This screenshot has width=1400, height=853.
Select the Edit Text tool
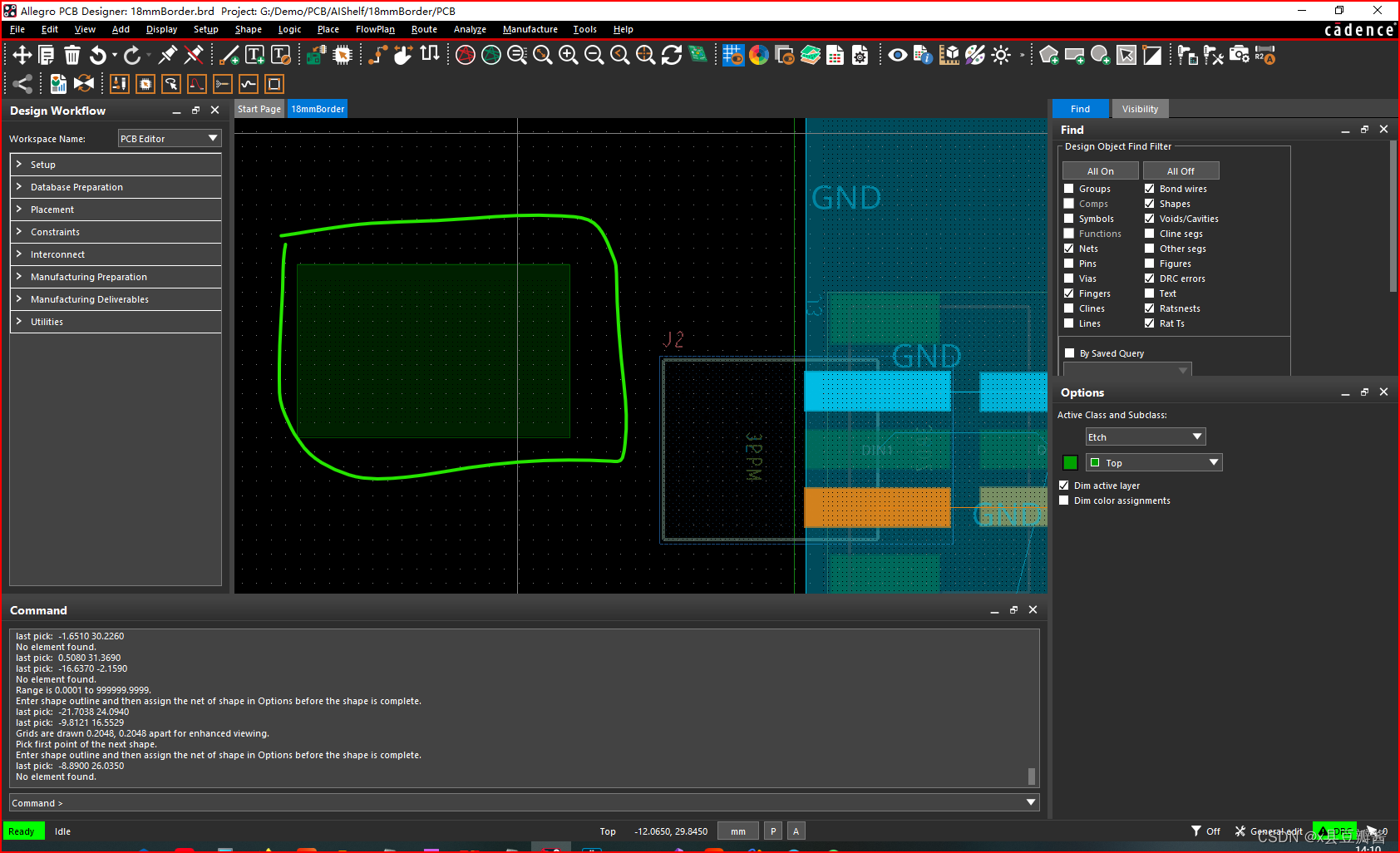tap(281, 55)
